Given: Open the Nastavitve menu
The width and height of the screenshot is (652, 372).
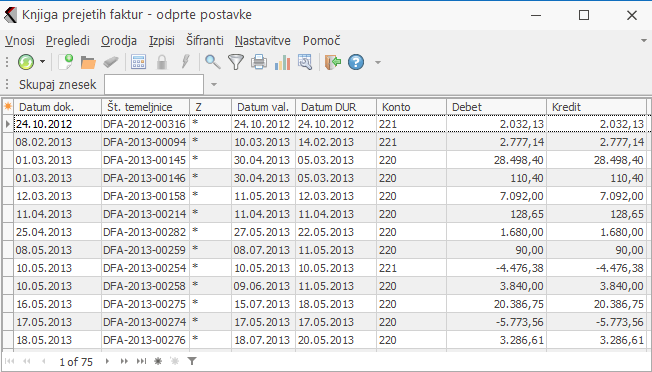Looking at the screenshot, I should pos(263,41).
